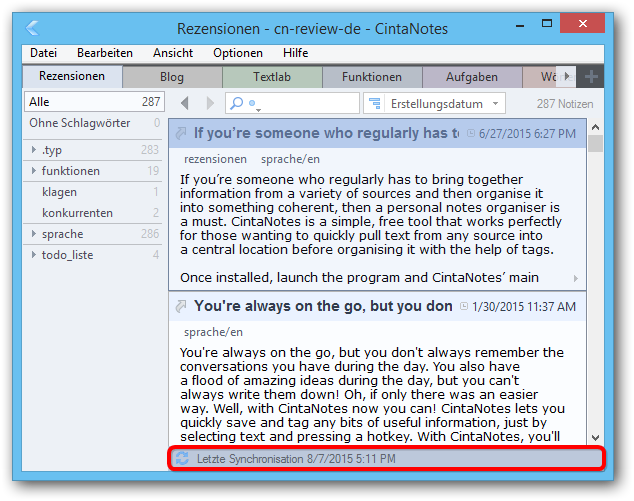Click clock icon beside 1/30/2015 date

tap(464, 306)
